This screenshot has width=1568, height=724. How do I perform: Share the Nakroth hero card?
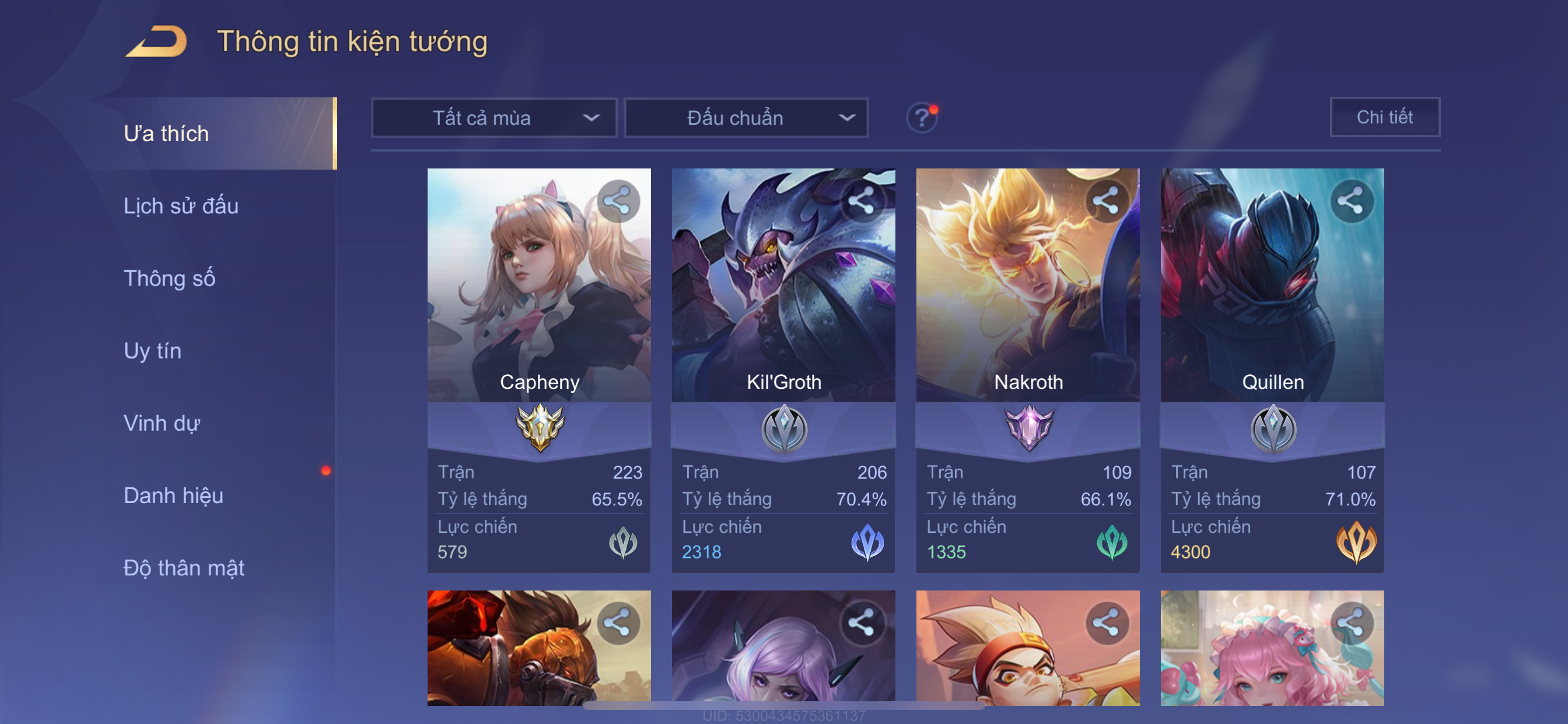(x=1107, y=201)
